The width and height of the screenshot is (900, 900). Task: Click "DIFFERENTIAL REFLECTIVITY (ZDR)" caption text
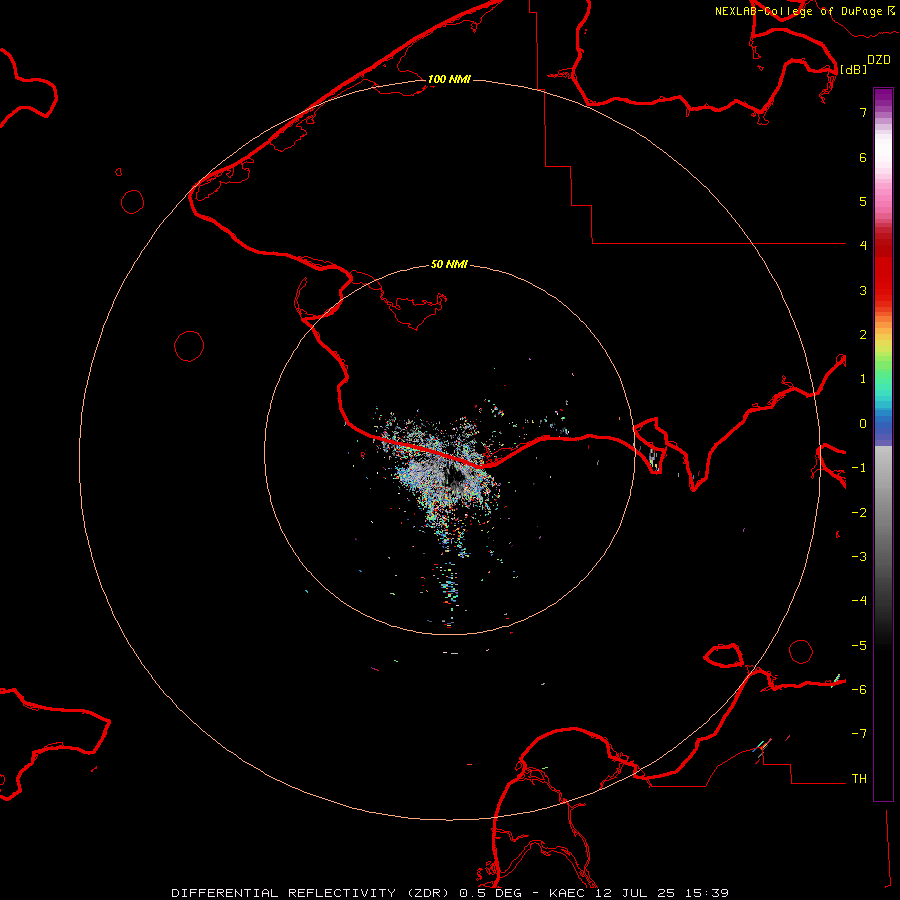[312, 893]
